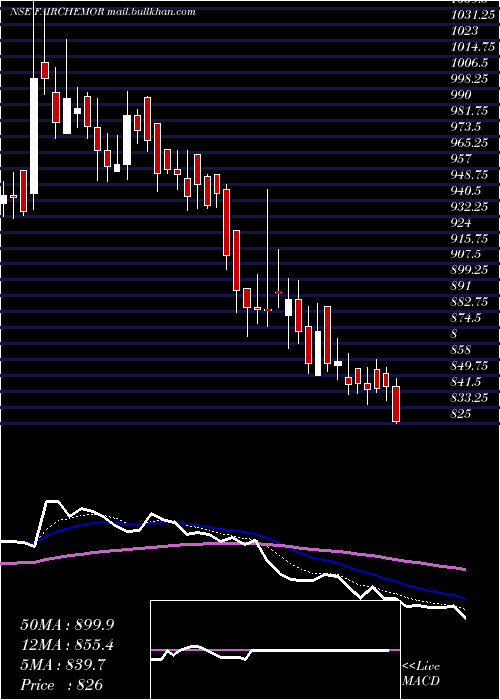Select the 965.25 price axis label

click(470, 143)
